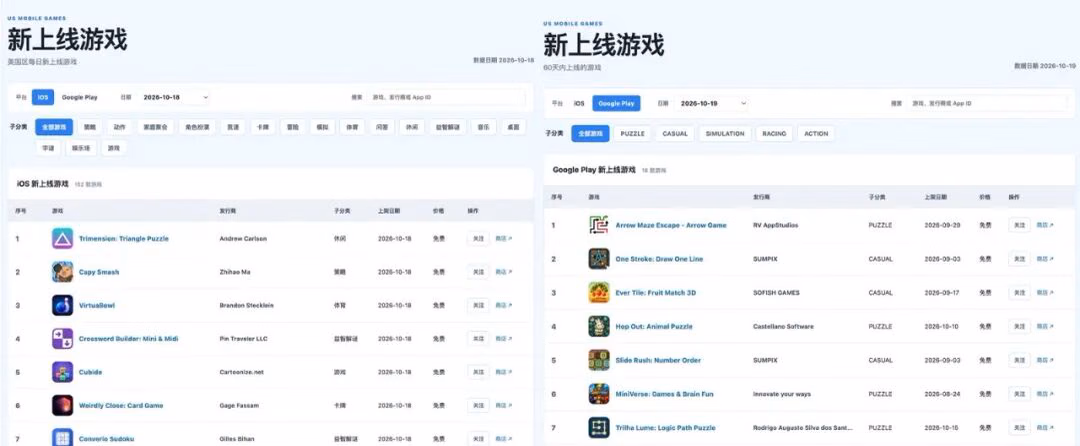Open the store link in the VirtualBowl row
The height and width of the screenshot is (446, 1080).
(x=503, y=305)
